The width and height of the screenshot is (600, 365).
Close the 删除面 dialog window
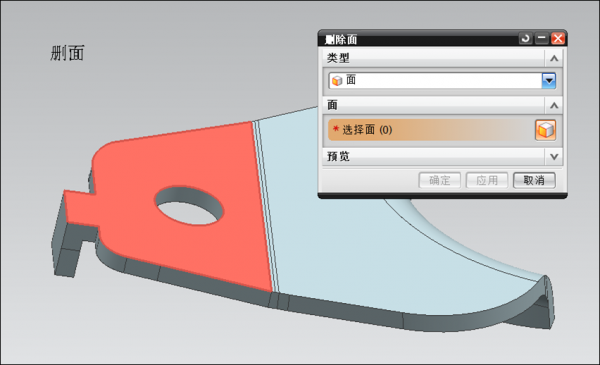(558, 38)
